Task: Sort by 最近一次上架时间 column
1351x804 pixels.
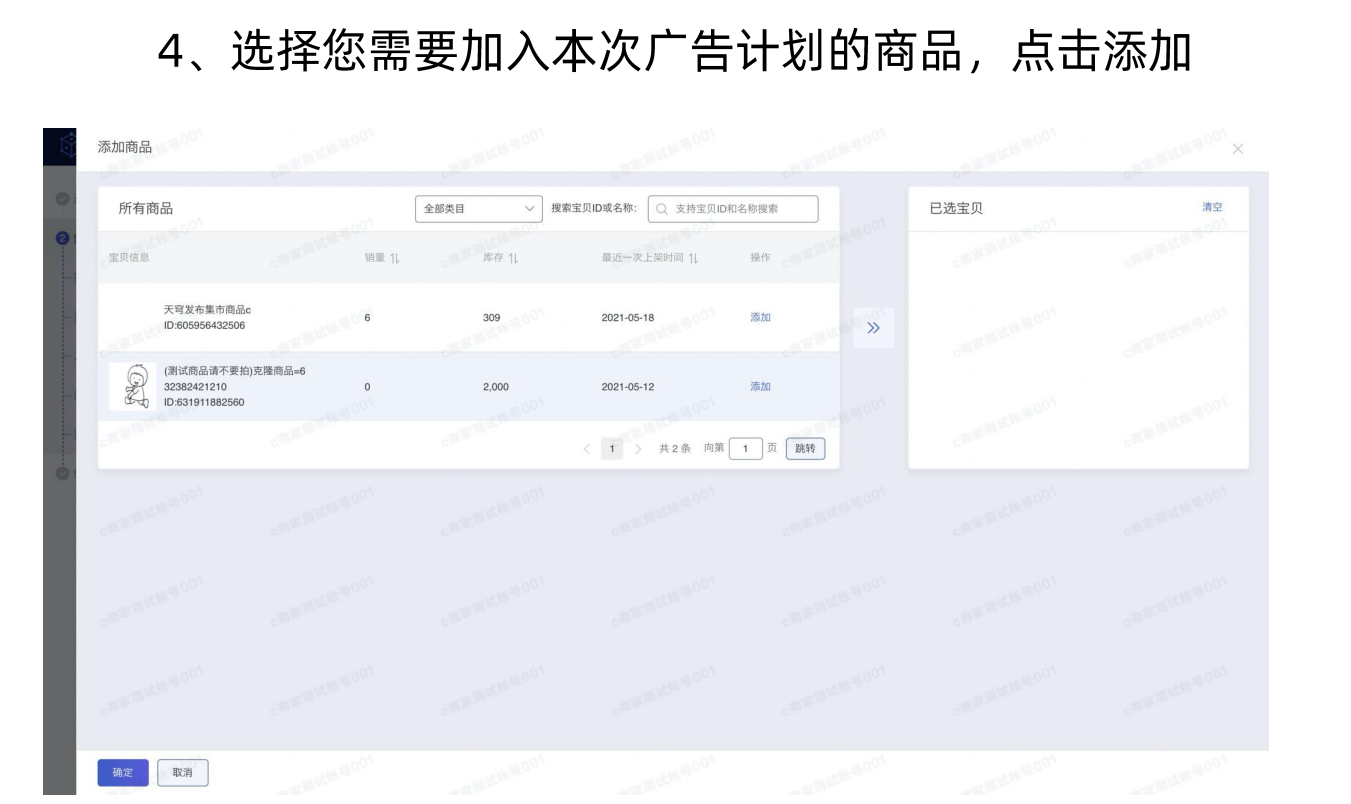Action: 693,258
